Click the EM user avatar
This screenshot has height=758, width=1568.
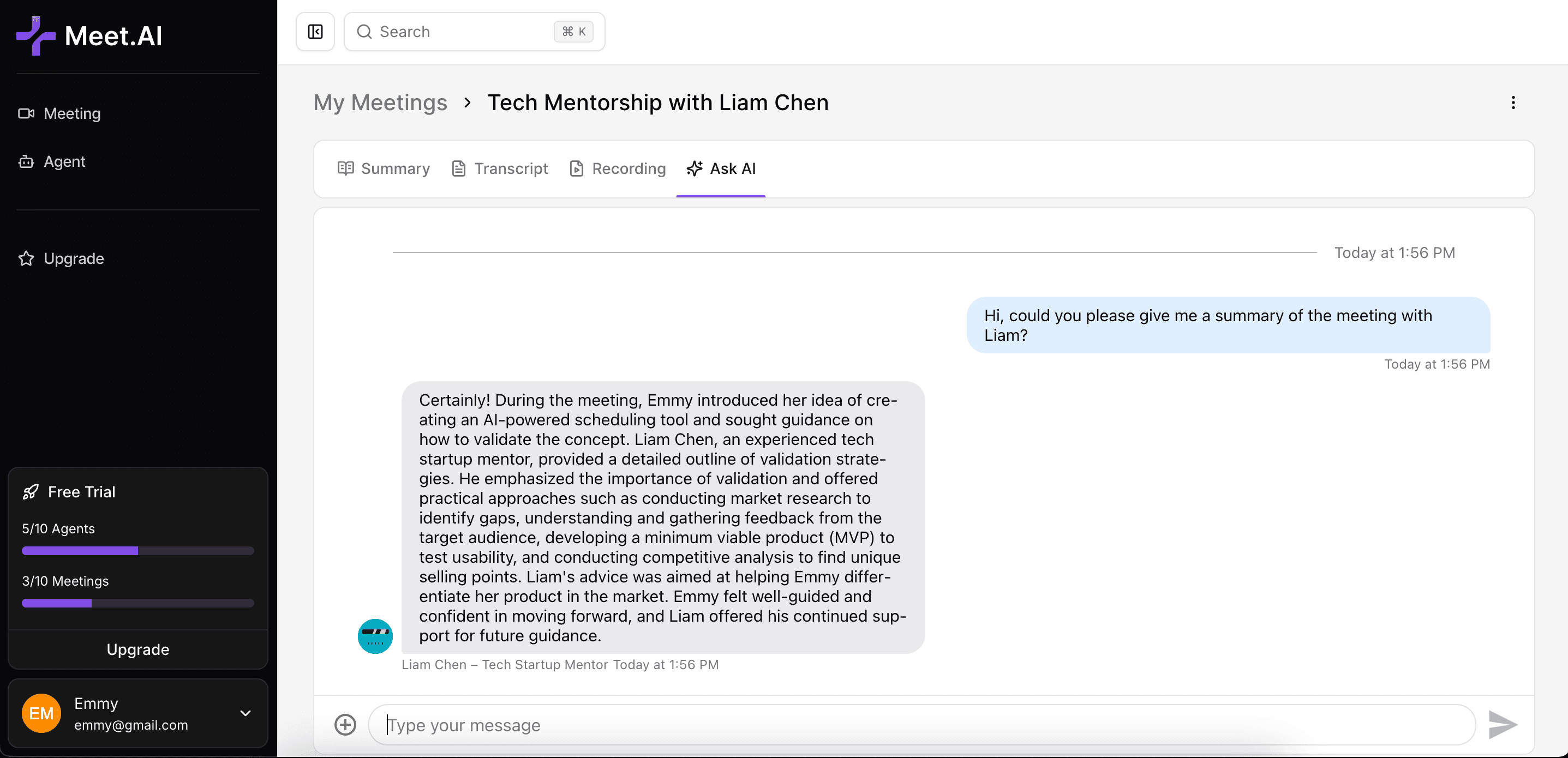41,713
